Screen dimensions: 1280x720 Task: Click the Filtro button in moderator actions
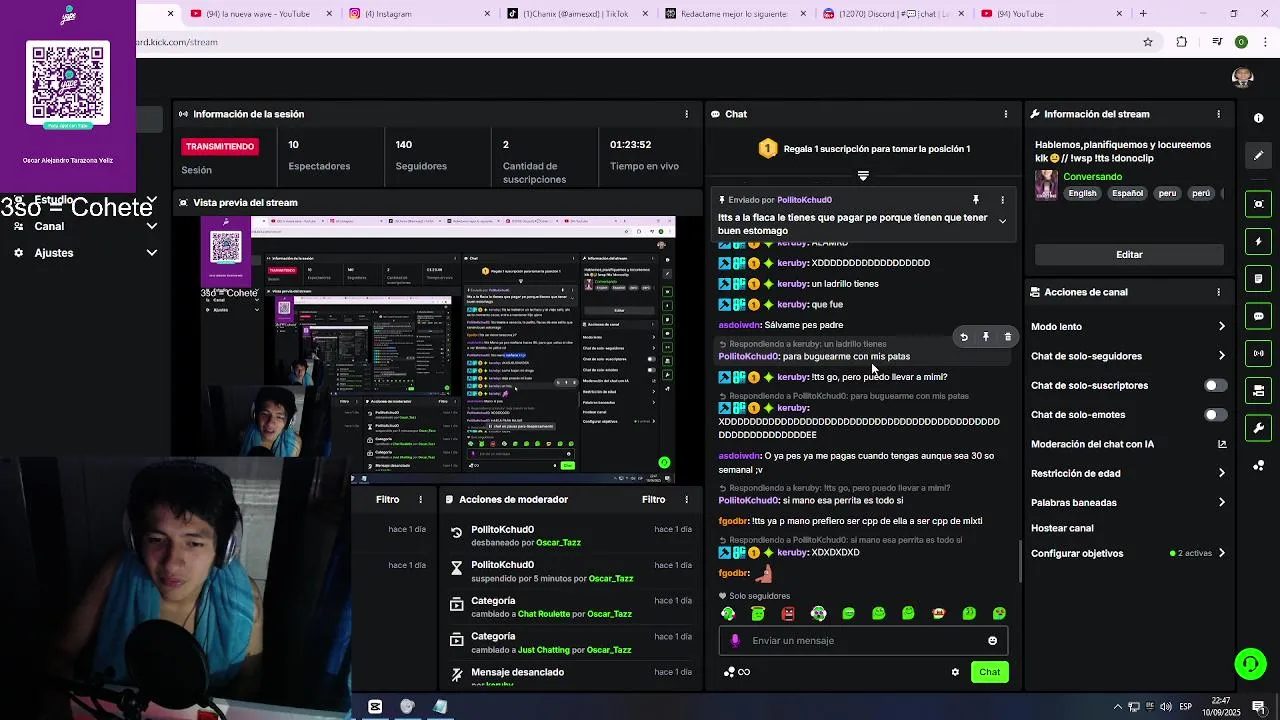click(653, 499)
